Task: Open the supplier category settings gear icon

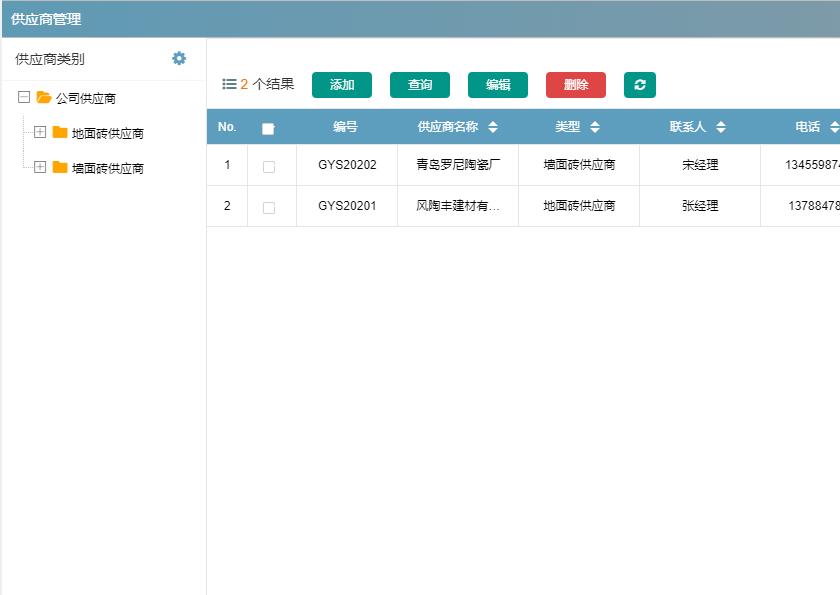Action: pyautogui.click(x=179, y=59)
